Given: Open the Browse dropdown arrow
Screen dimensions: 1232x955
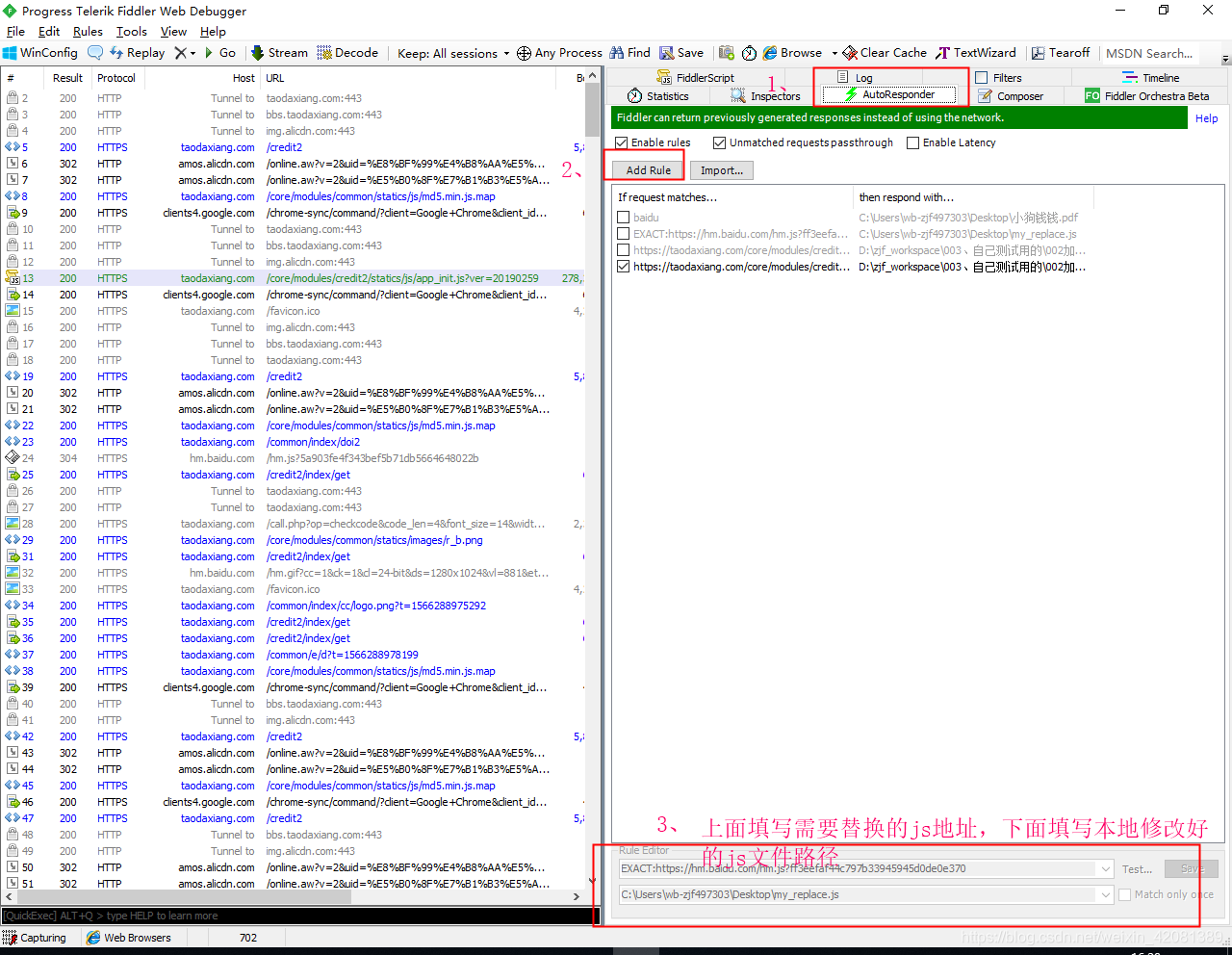Looking at the screenshot, I should (x=834, y=53).
